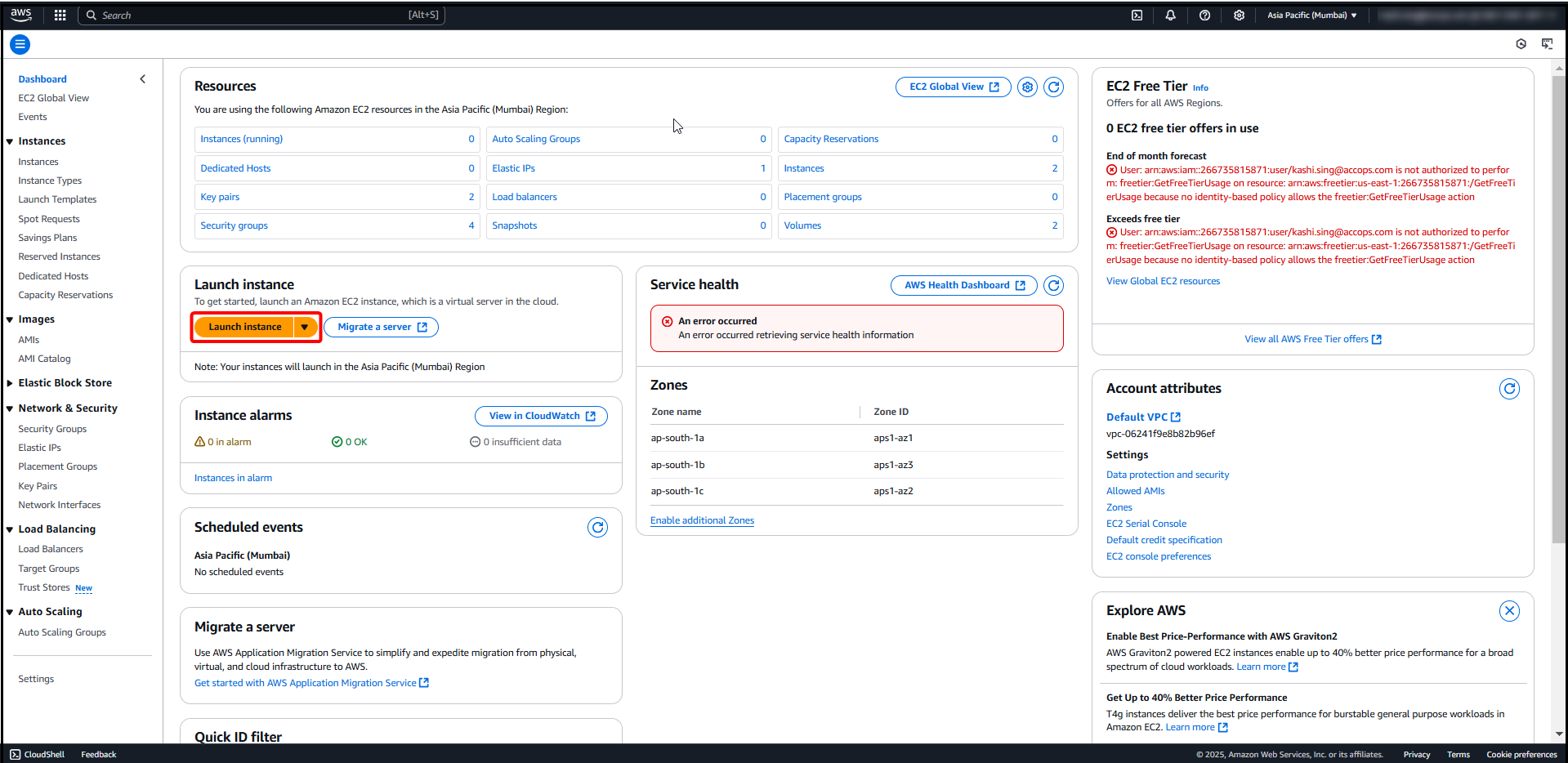Open the Enable additional Zones link

pyautogui.click(x=702, y=520)
